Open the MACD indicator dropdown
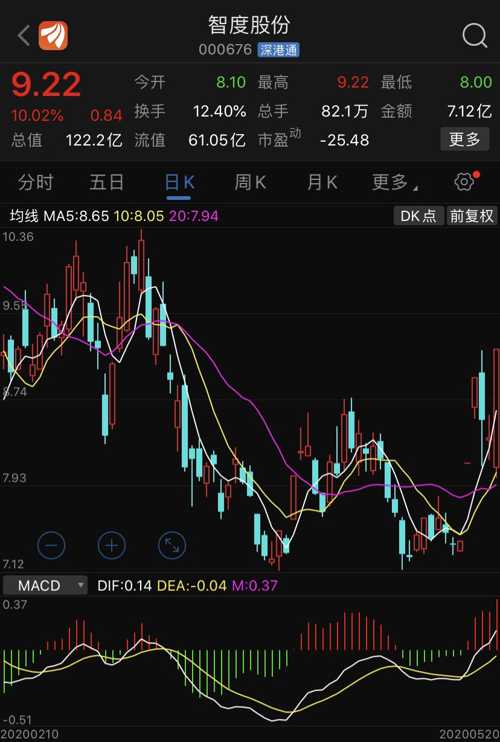 [45, 585]
